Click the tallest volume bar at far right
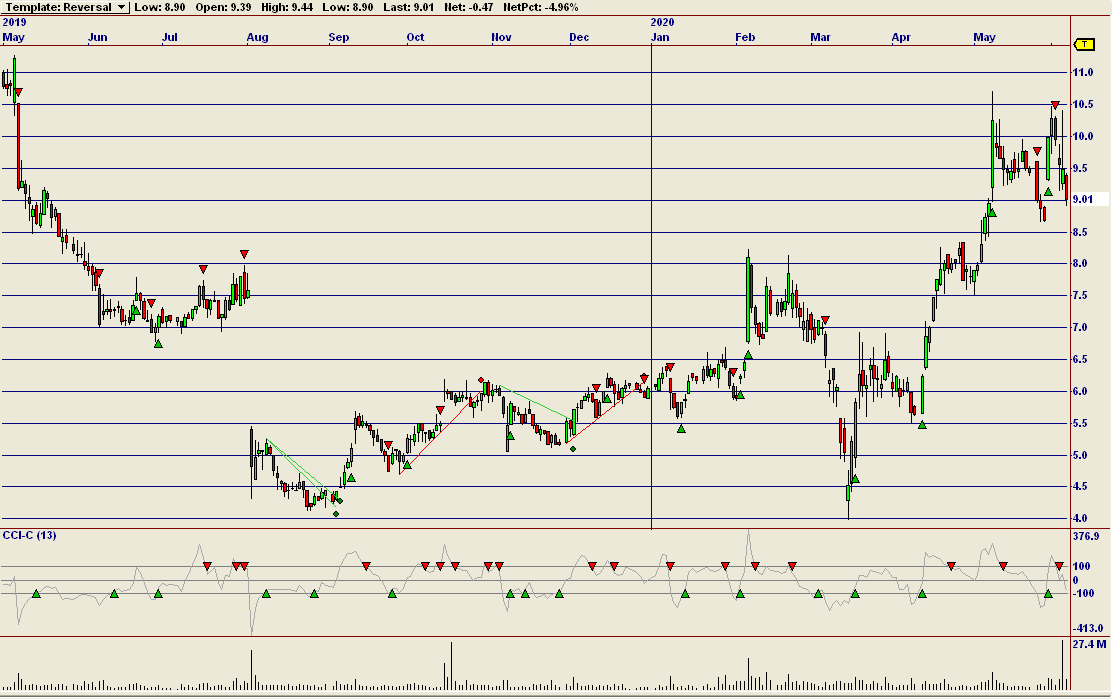The width and height of the screenshot is (1112, 699). (x=1062, y=665)
